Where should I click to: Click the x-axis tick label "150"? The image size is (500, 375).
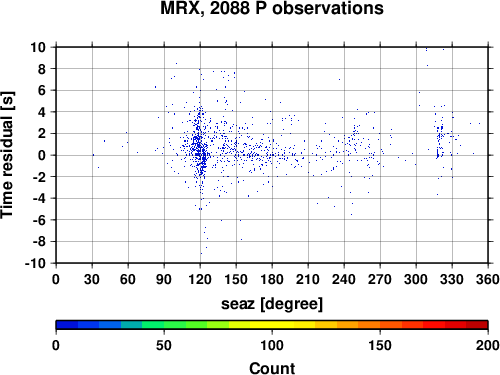click(236, 279)
